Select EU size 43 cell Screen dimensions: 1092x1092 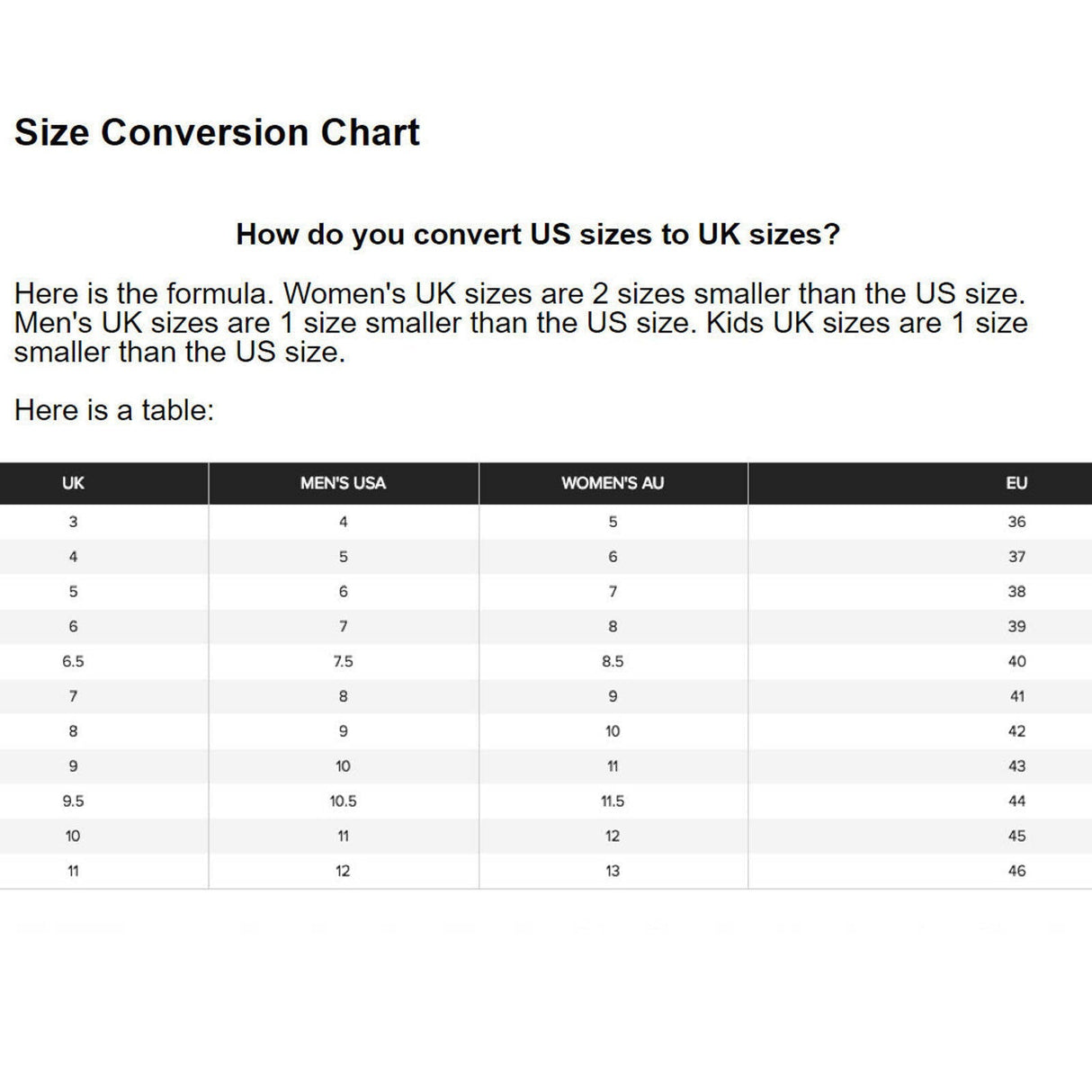point(1016,766)
